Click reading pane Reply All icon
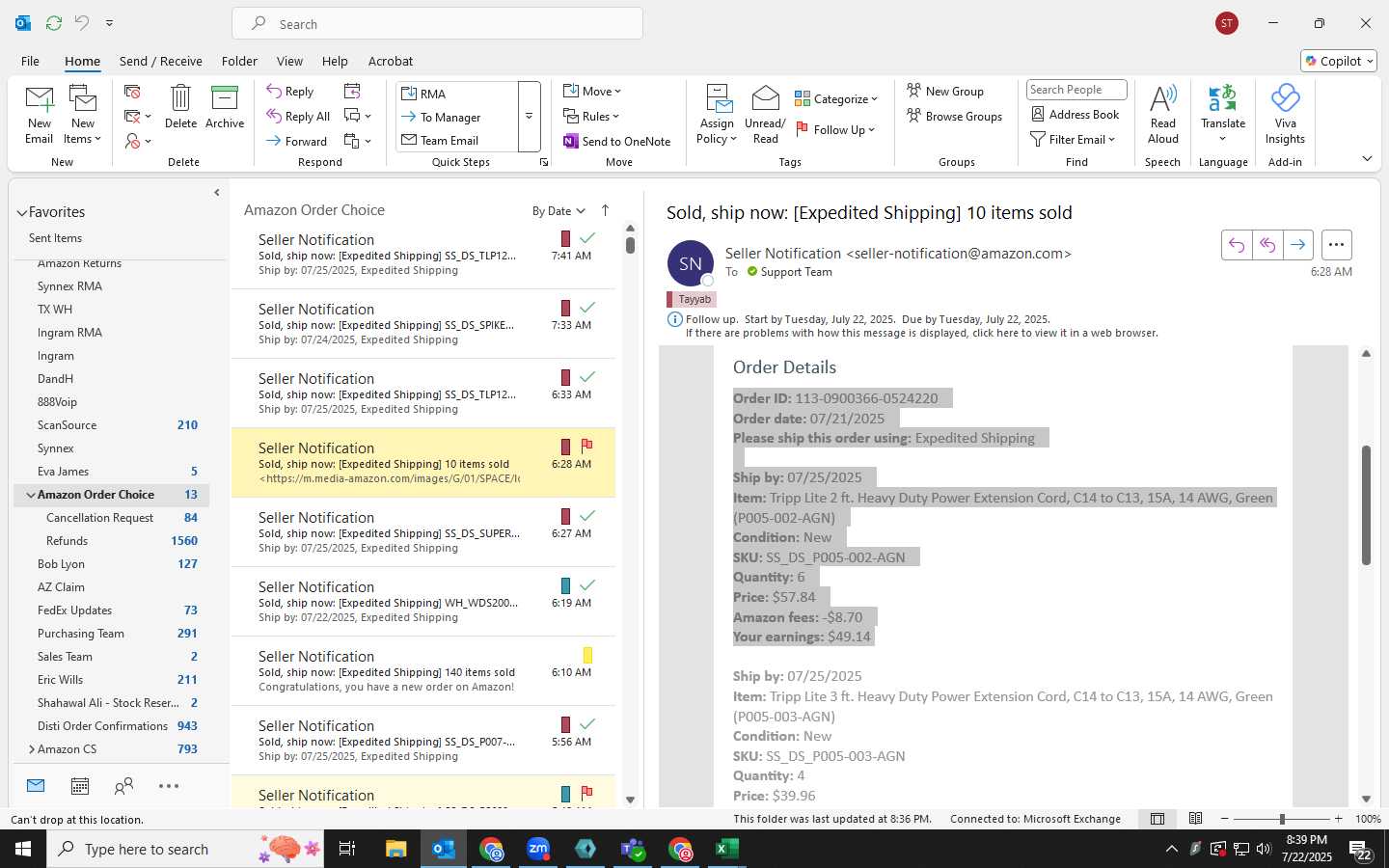The width and height of the screenshot is (1389, 868). 1267,245
